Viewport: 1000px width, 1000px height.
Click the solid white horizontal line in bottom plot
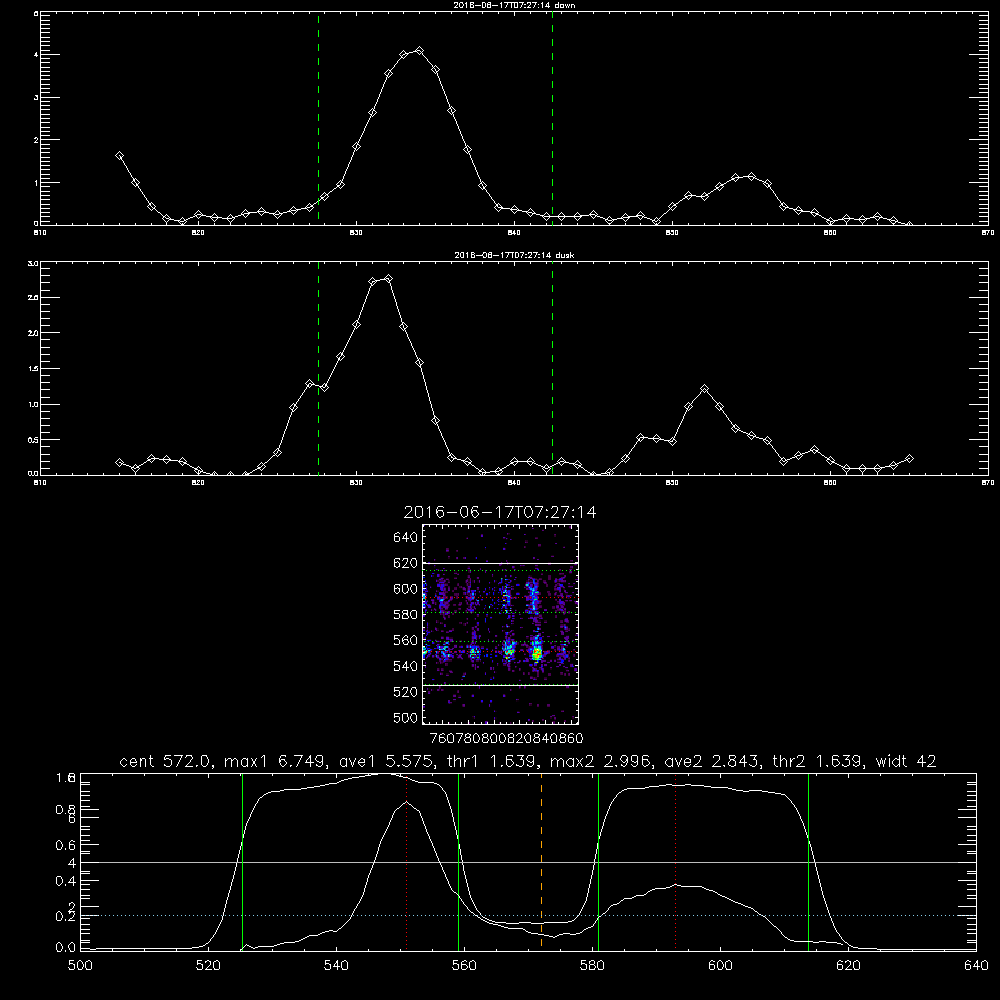pyautogui.click(x=528, y=862)
